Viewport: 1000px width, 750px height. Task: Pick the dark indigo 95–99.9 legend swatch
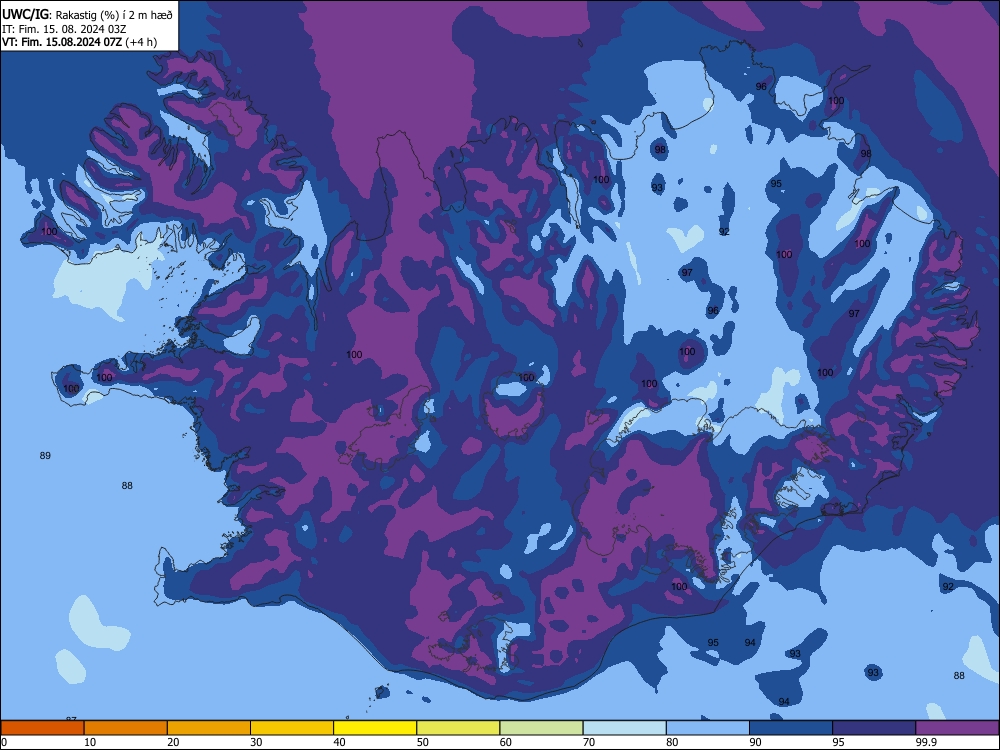tap(874, 728)
